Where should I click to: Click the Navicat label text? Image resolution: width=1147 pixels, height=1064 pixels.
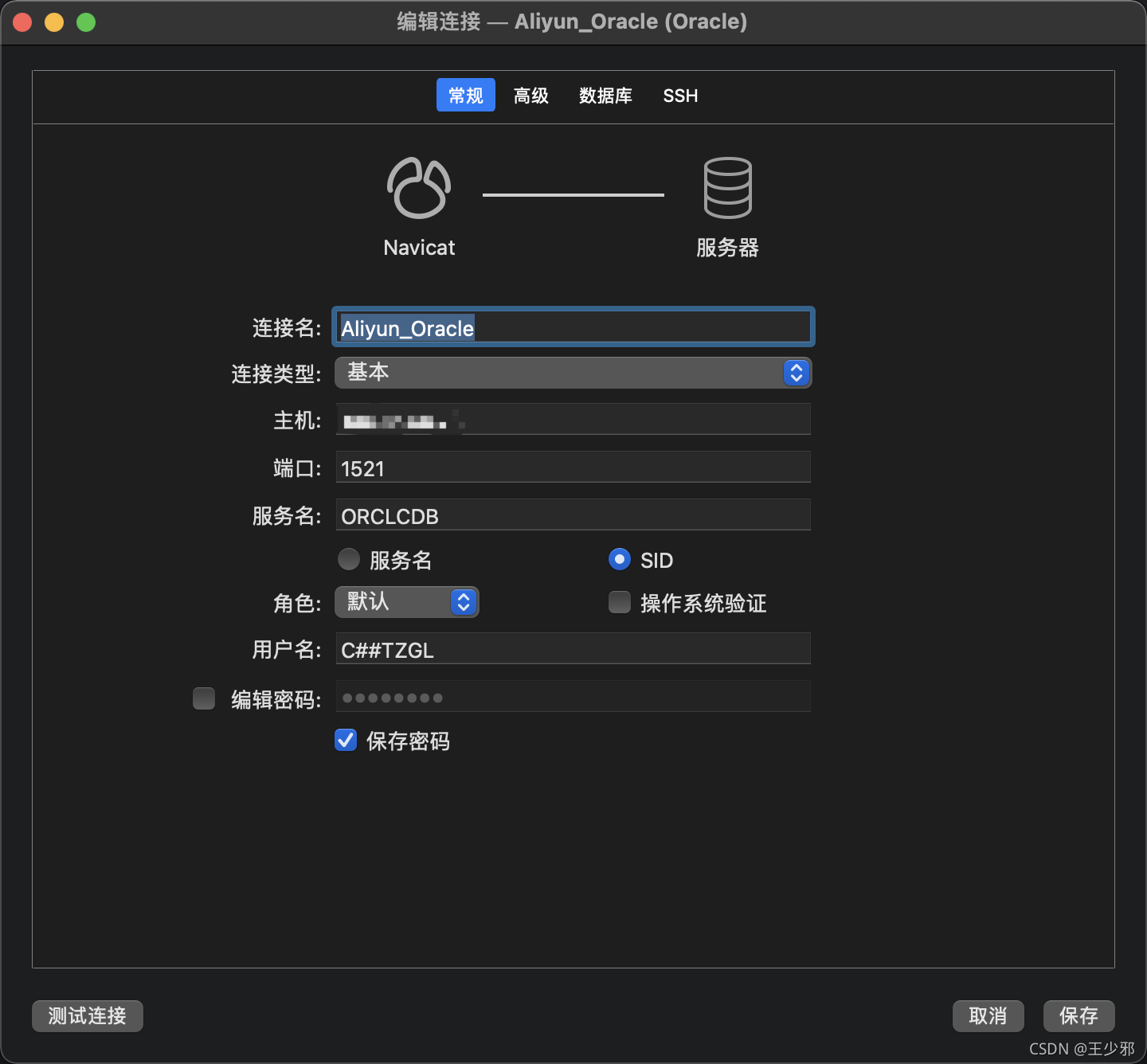(419, 248)
